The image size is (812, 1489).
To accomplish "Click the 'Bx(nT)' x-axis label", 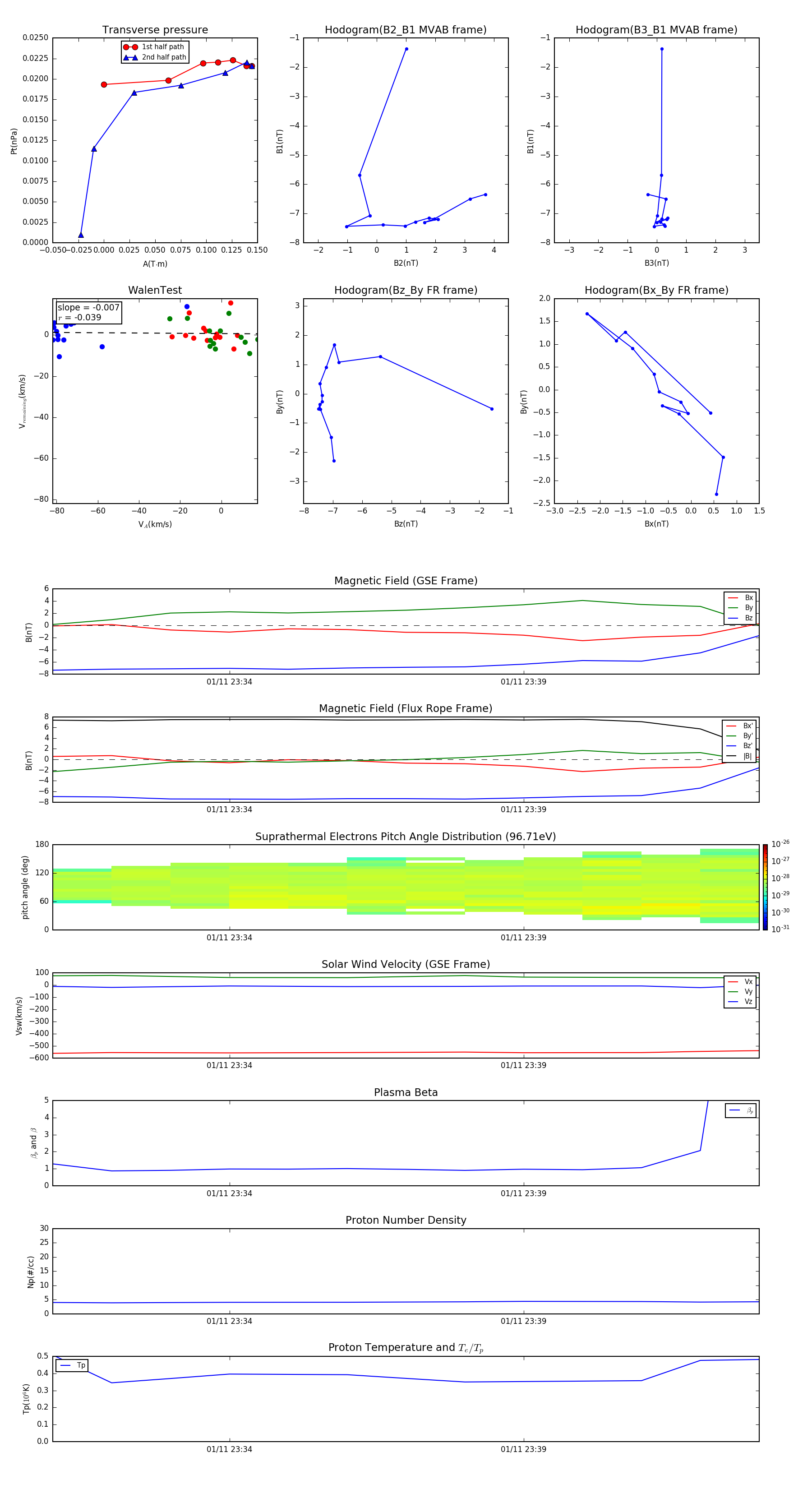I will click(656, 524).
